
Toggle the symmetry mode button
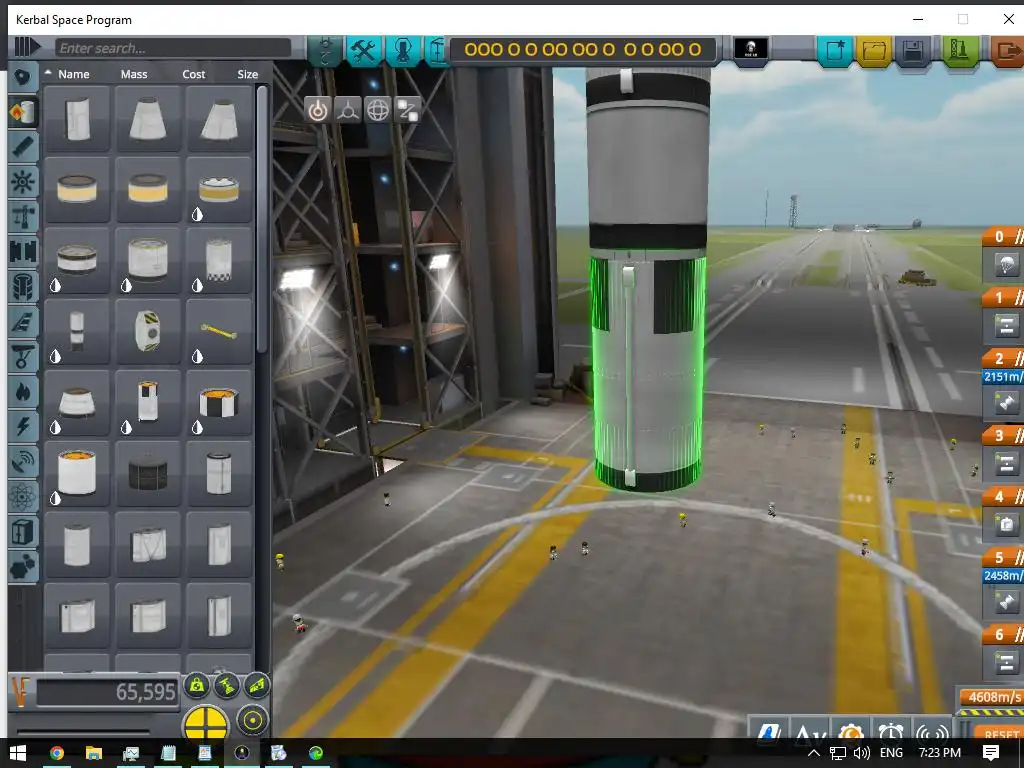click(x=206, y=722)
